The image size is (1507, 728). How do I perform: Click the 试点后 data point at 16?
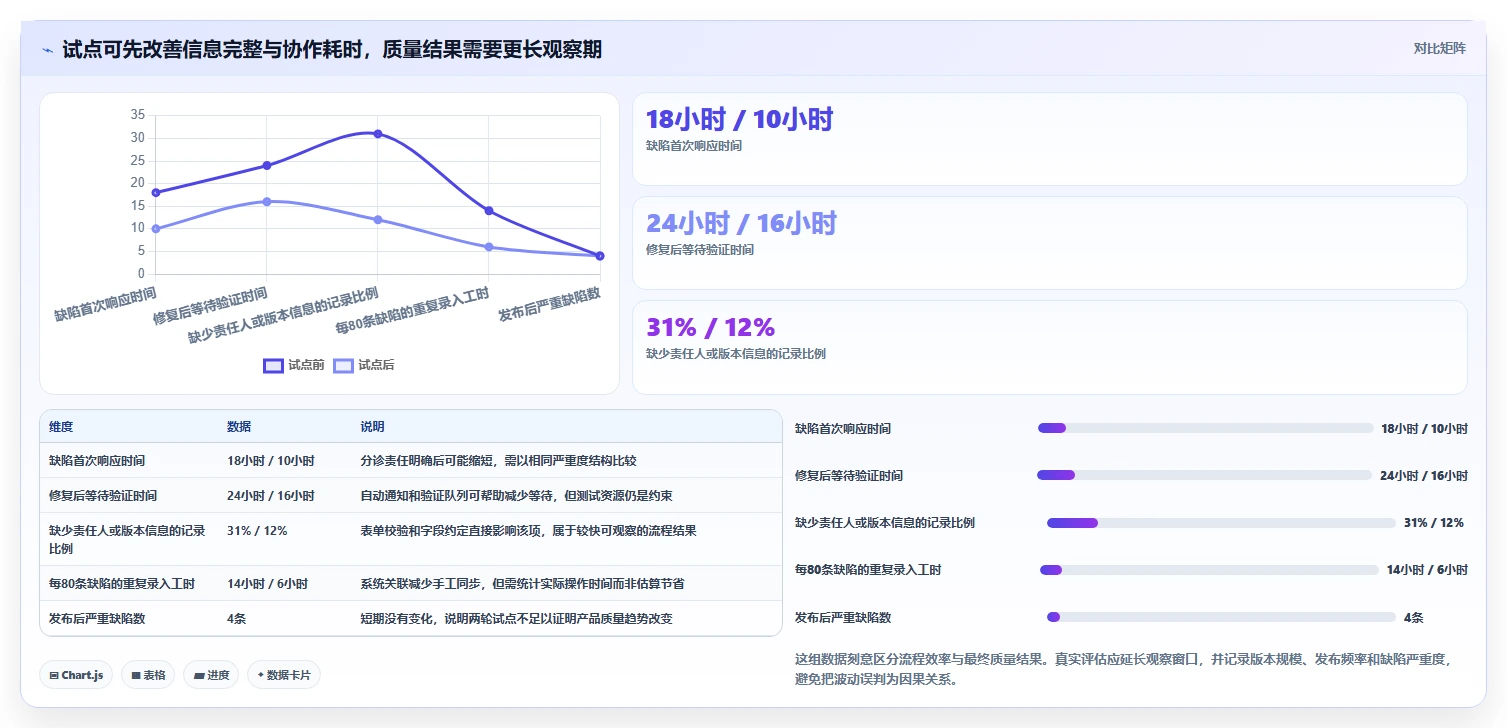coord(267,201)
